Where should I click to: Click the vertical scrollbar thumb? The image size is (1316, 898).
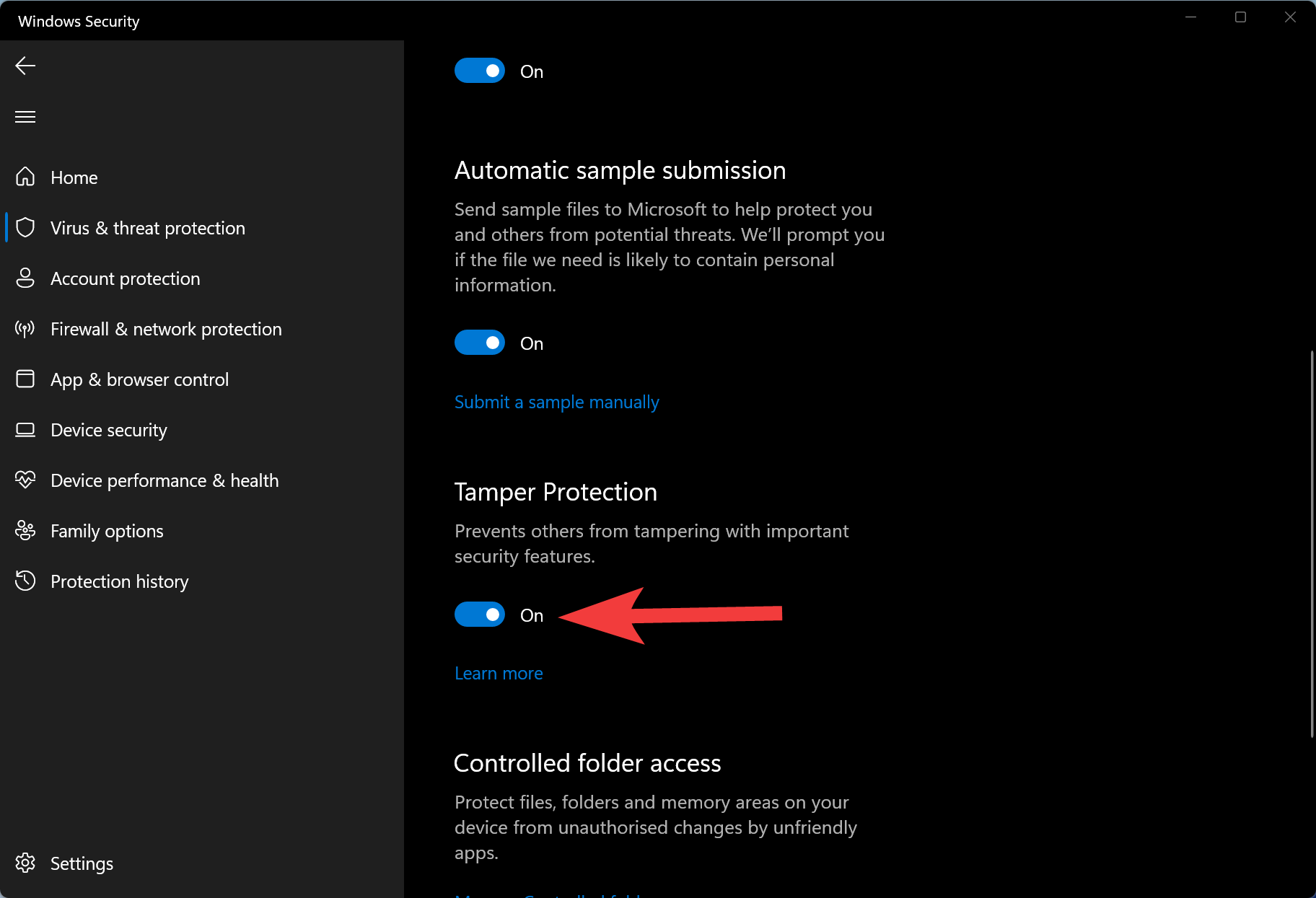click(x=1312, y=544)
